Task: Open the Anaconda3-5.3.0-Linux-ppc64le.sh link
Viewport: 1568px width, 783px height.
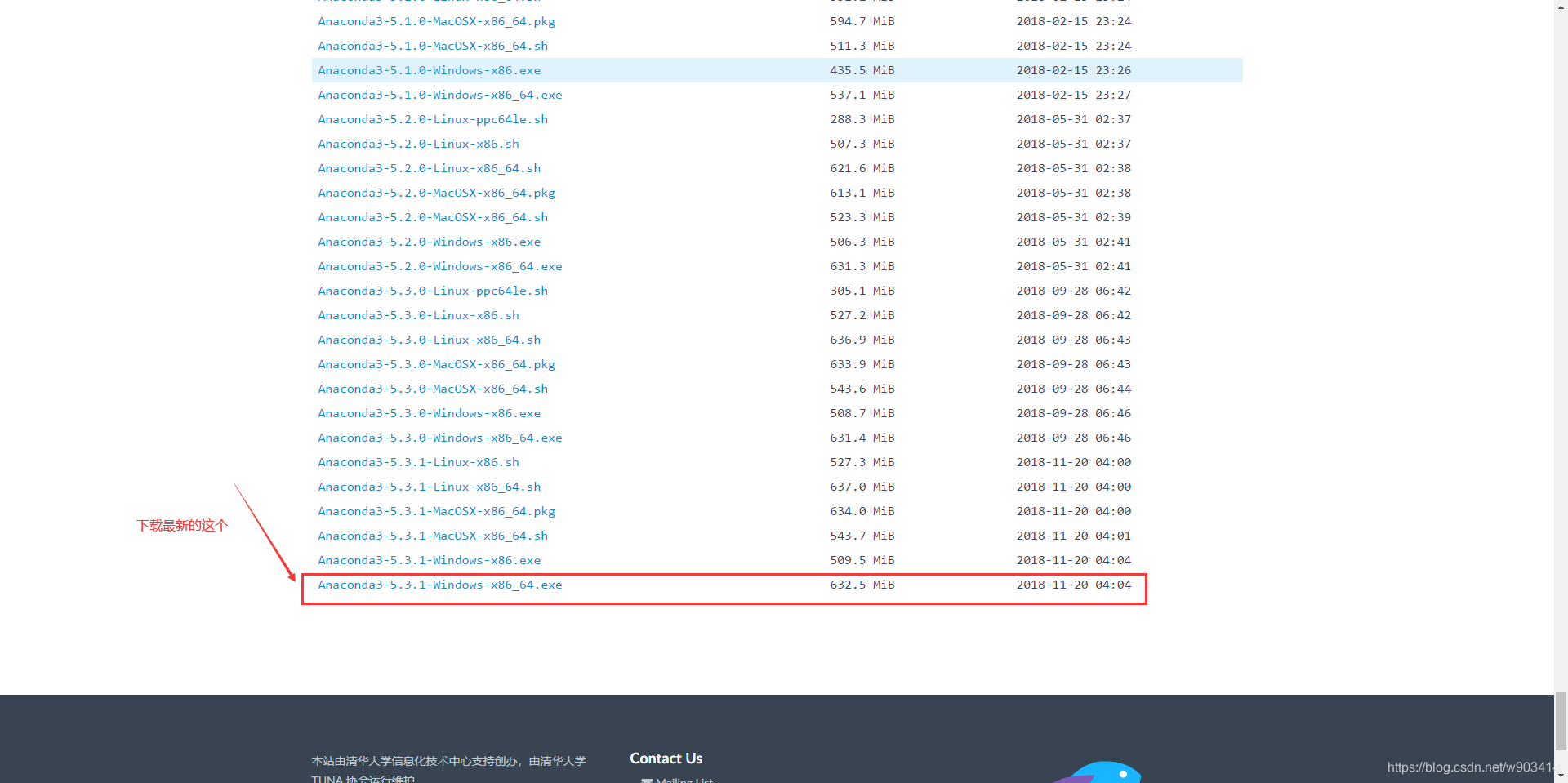Action: [433, 291]
